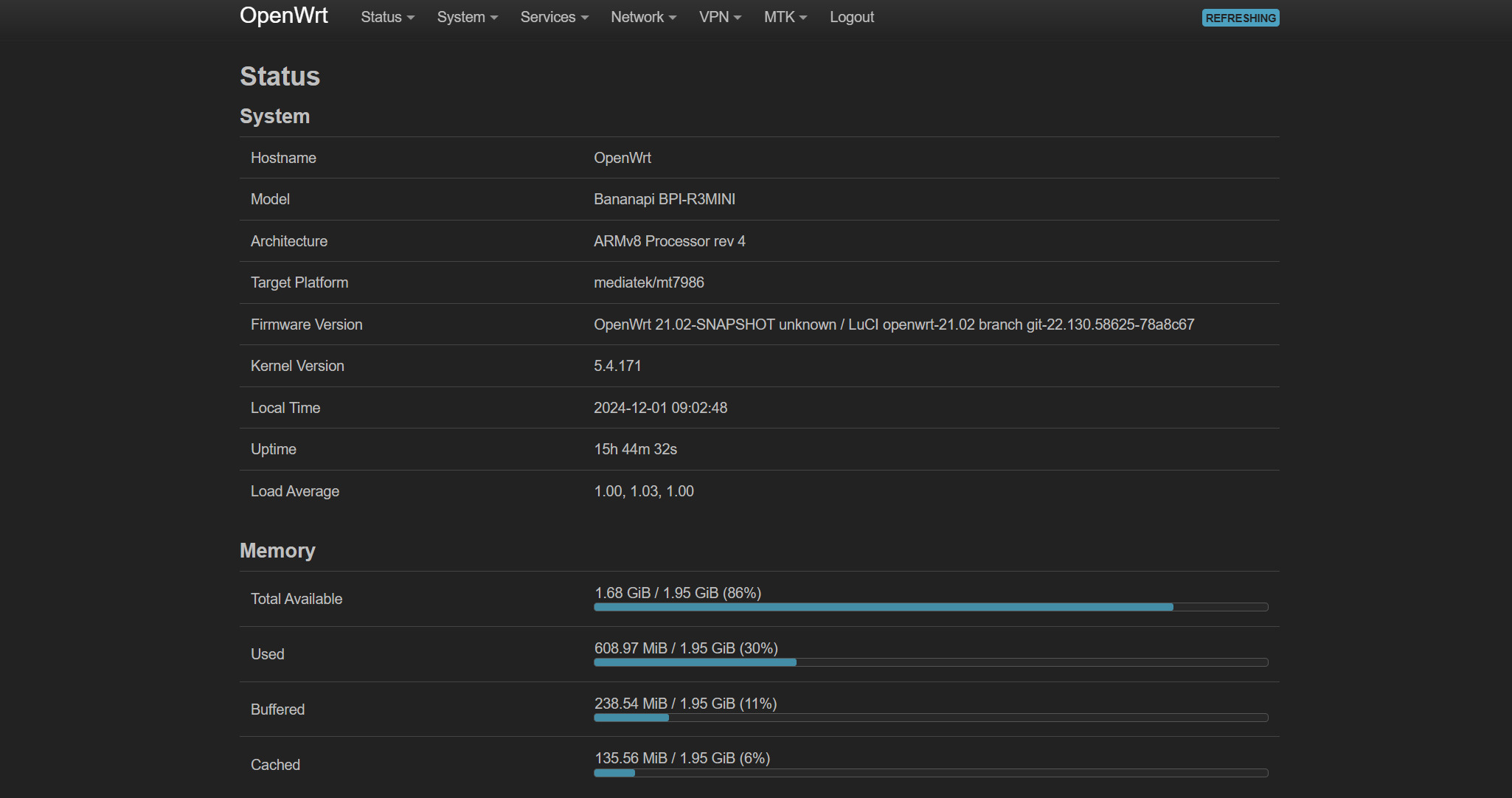Open the Services dropdown menu

554,17
